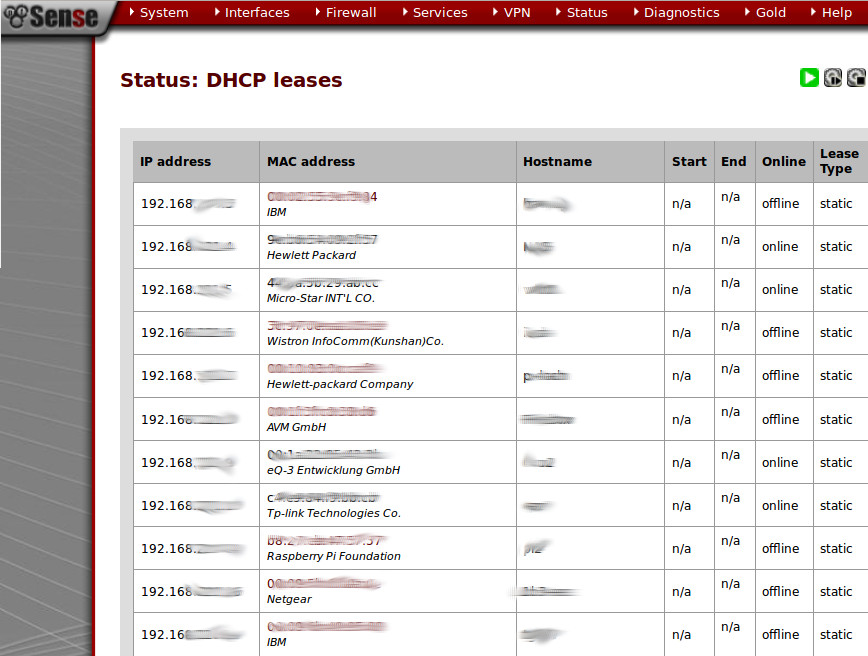868x656 pixels.
Task: Sort leases by MAC address column header
Action: [311, 161]
